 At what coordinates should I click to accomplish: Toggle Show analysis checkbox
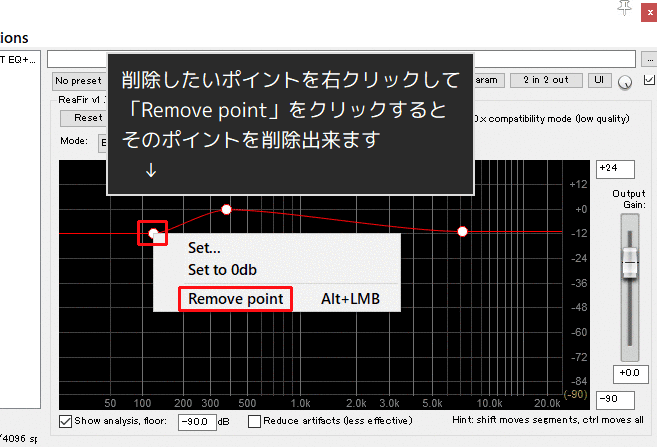click(x=66, y=421)
